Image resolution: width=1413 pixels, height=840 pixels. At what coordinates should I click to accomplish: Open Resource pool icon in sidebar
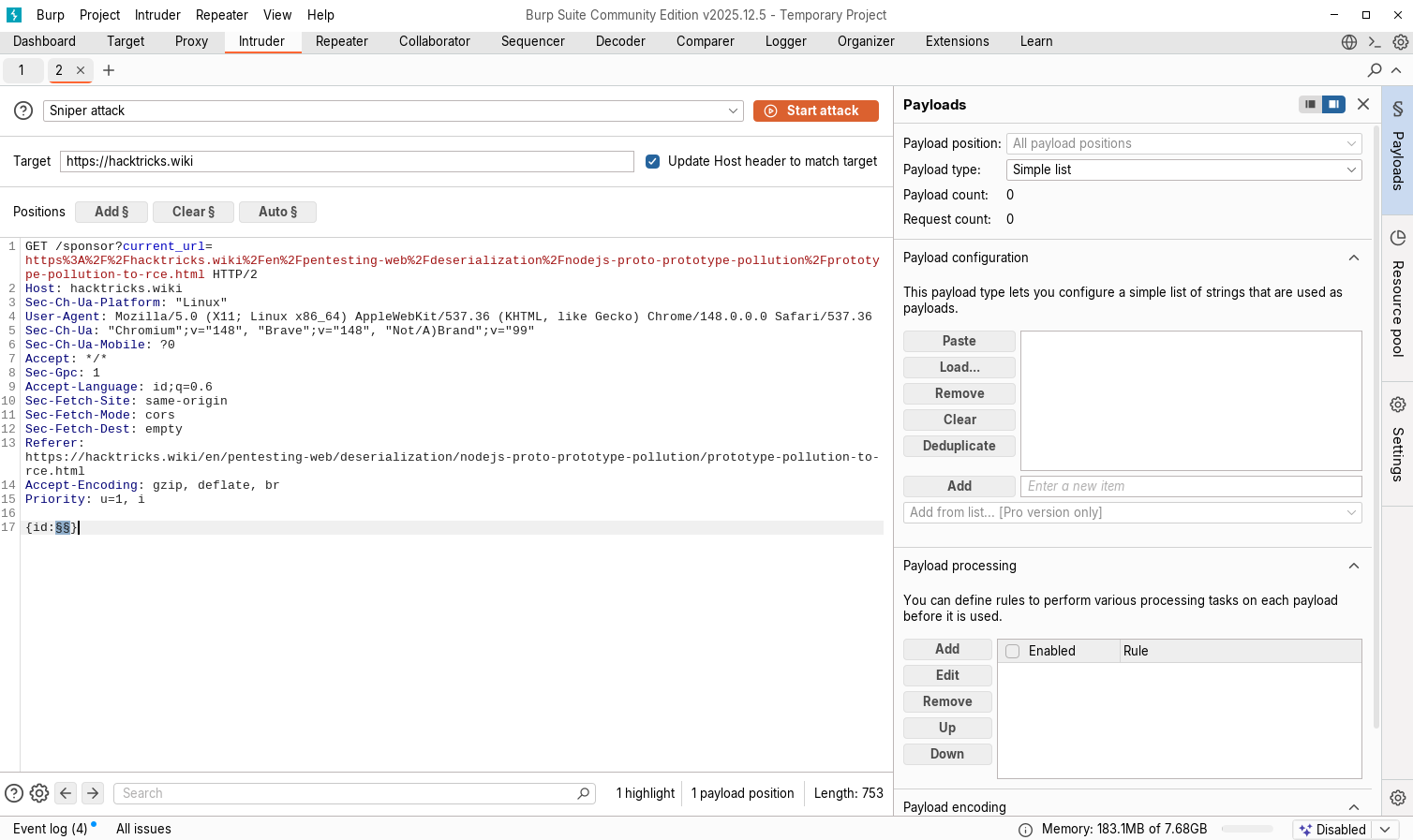point(1397,238)
